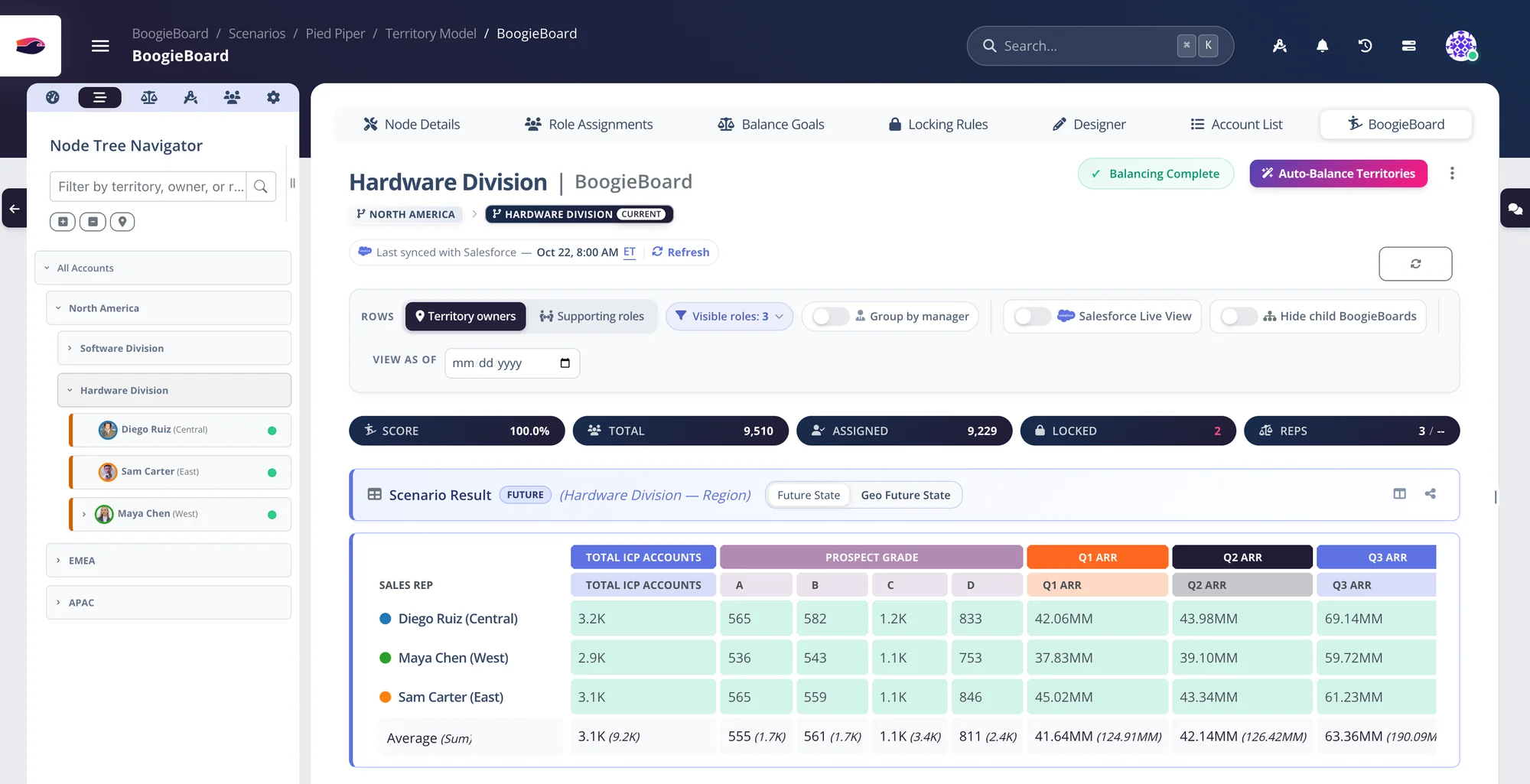Toggle Salesforce Live View switch
Image resolution: width=1530 pixels, height=784 pixels.
point(1032,316)
